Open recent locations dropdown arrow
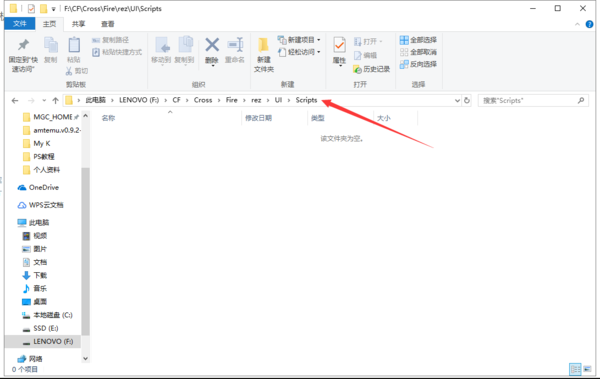Image resolution: width=600 pixels, height=379 pixels. click(x=44, y=100)
